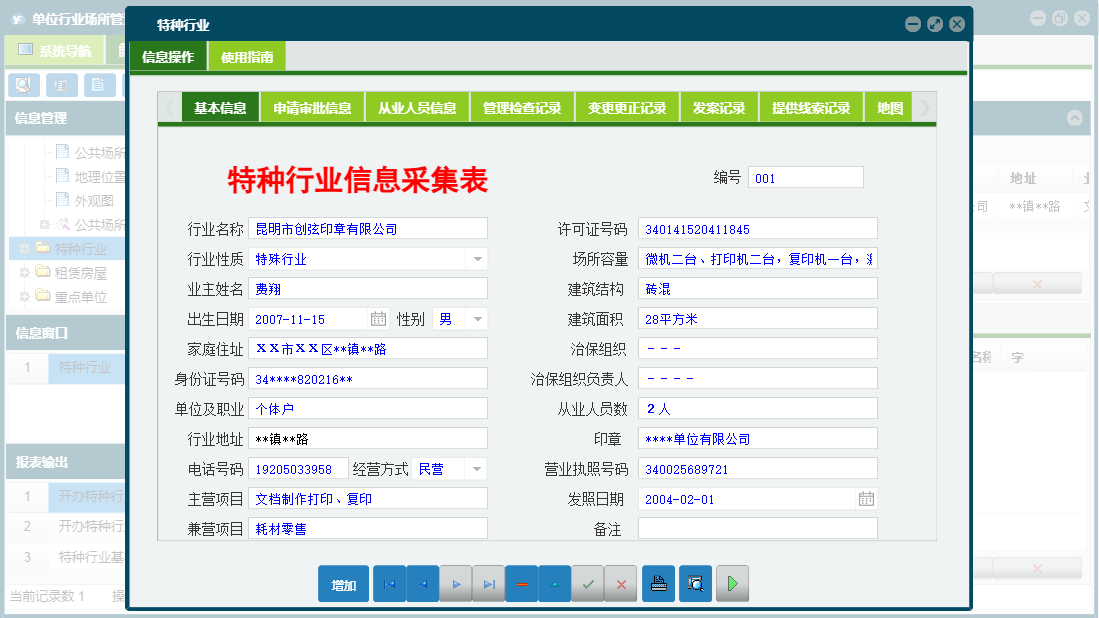This screenshot has width=1099, height=618.
Task: Open the 经营方式 dropdown showing 民营
Action: (x=475, y=467)
